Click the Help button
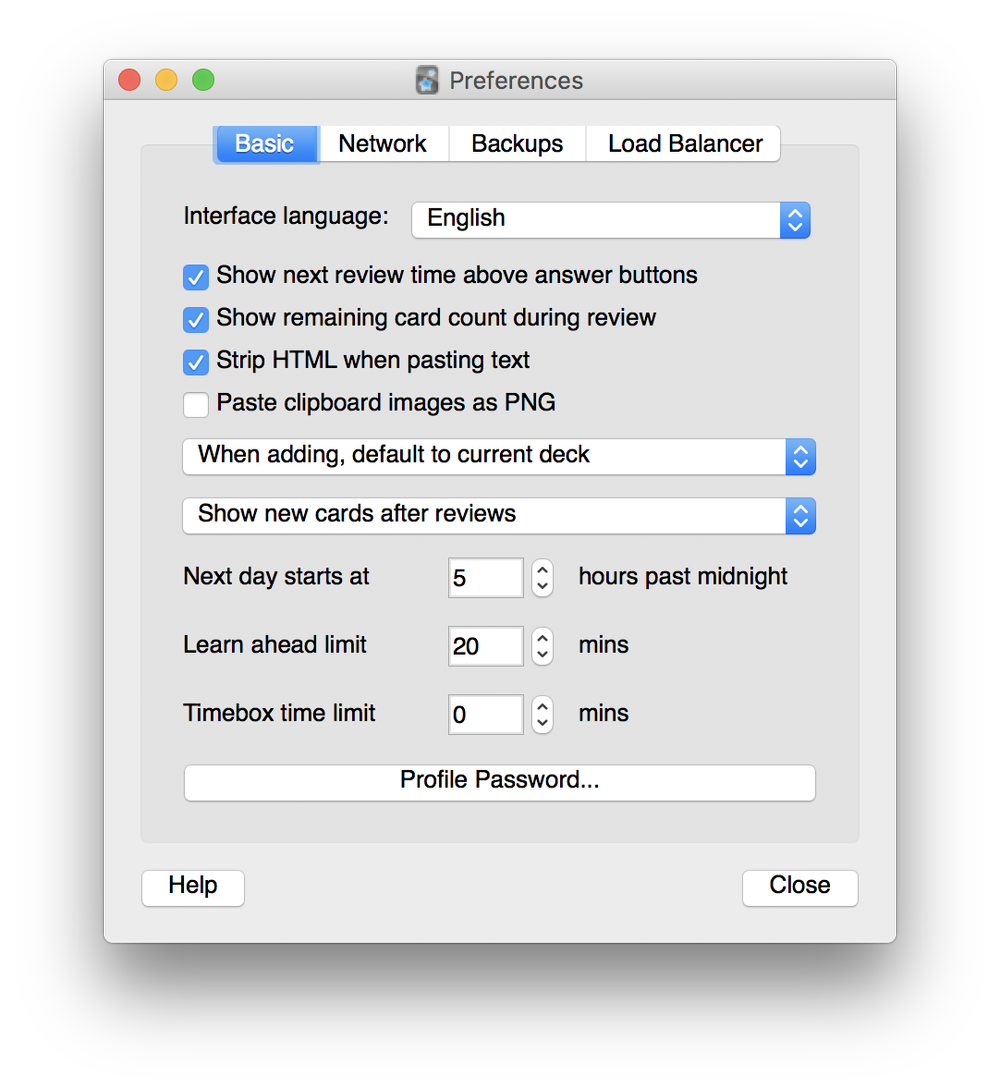 point(193,888)
